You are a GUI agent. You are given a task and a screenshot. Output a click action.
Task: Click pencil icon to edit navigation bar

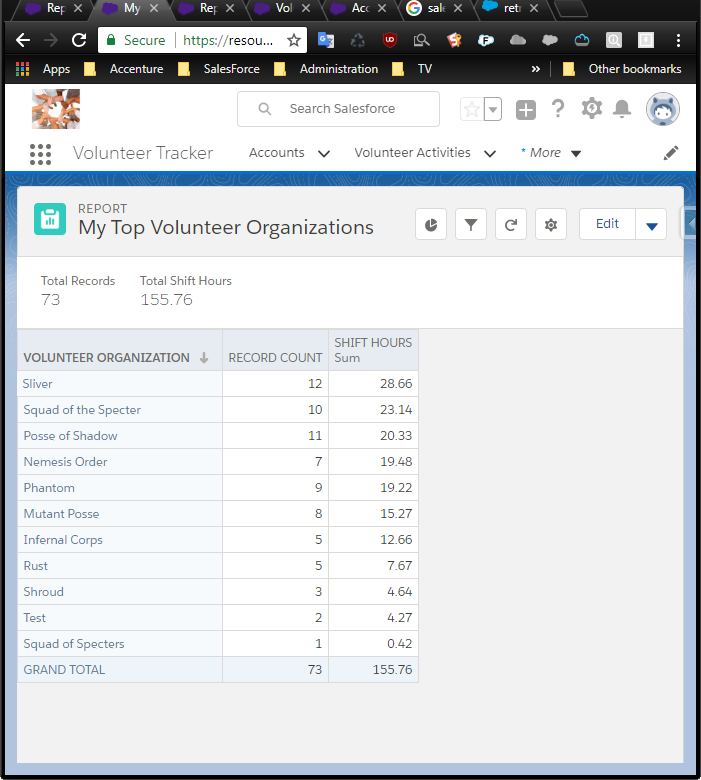pos(671,153)
